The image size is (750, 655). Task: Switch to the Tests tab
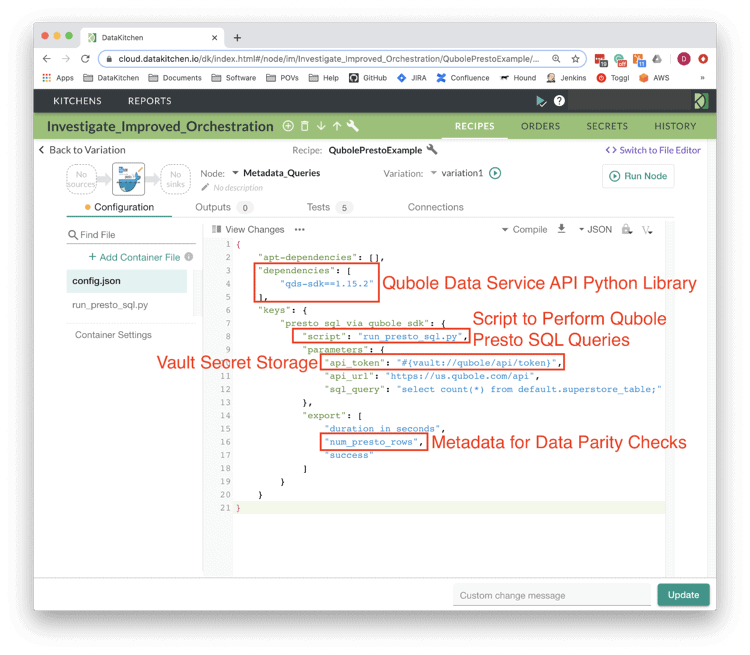pos(318,207)
